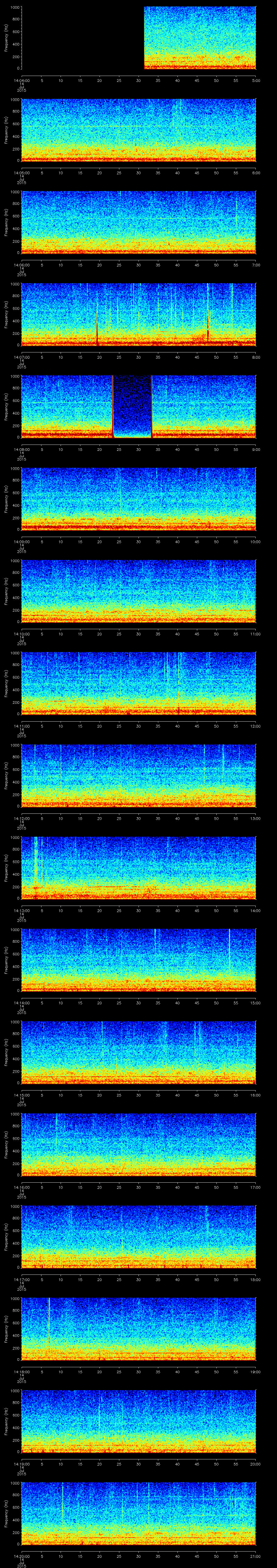The width and height of the screenshot is (277, 1568).
Task: Click the 14:19:00 start time label
Action: click(x=21, y=1464)
